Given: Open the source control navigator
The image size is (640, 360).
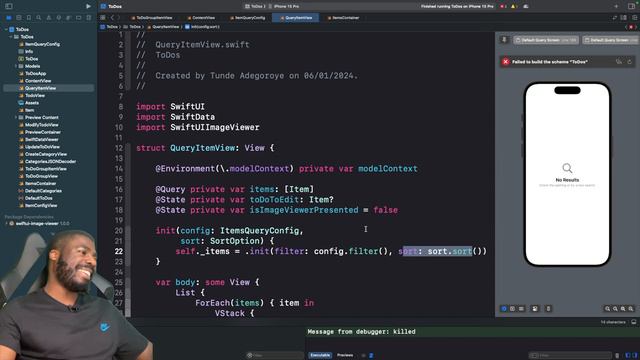Looking at the screenshot, I should [x=19, y=18].
